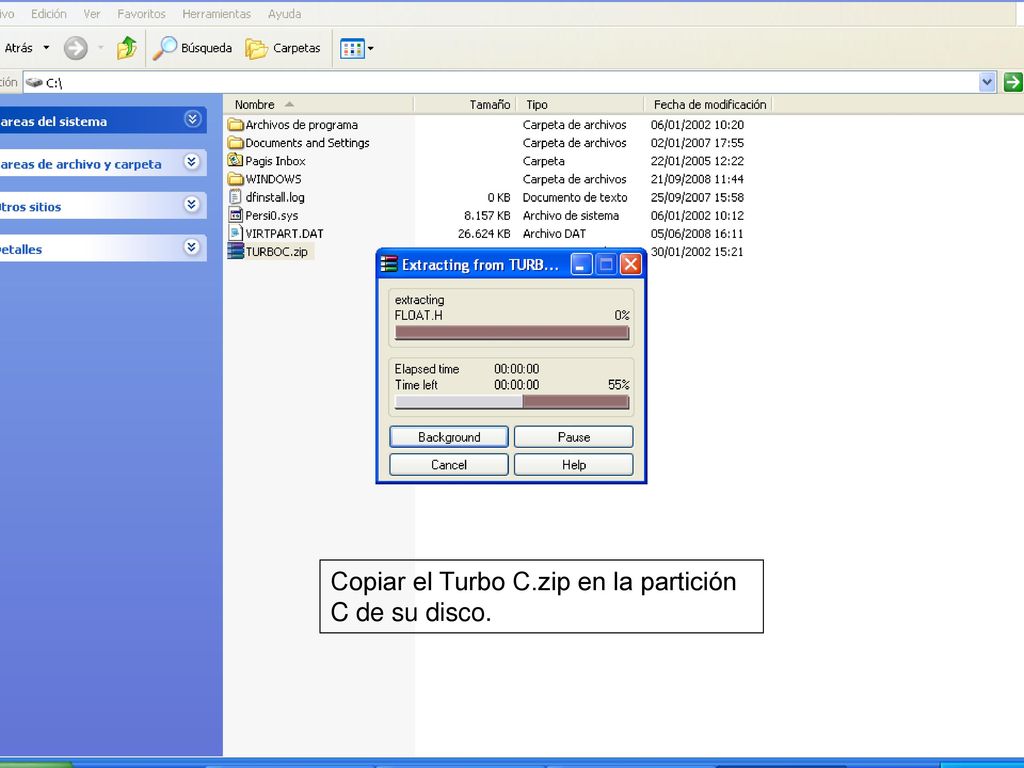The height and width of the screenshot is (768, 1024).
Task: Open the views icon menu
Action: pyautogui.click(x=357, y=48)
